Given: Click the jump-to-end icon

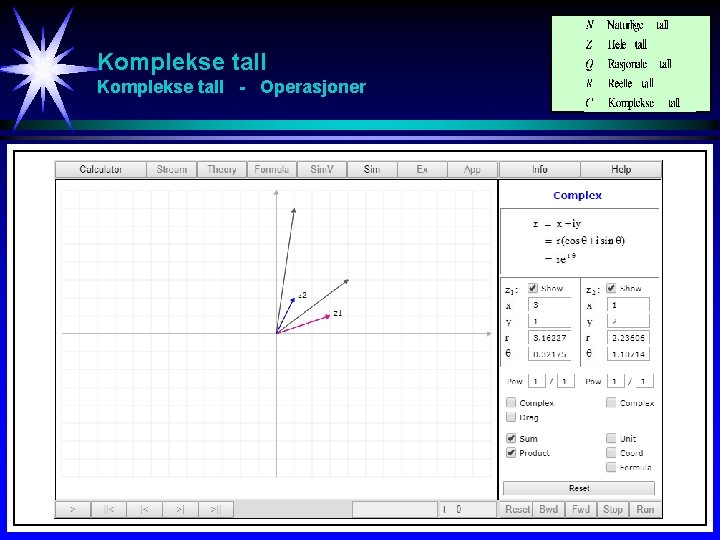Looking at the screenshot, I should 216,509.
